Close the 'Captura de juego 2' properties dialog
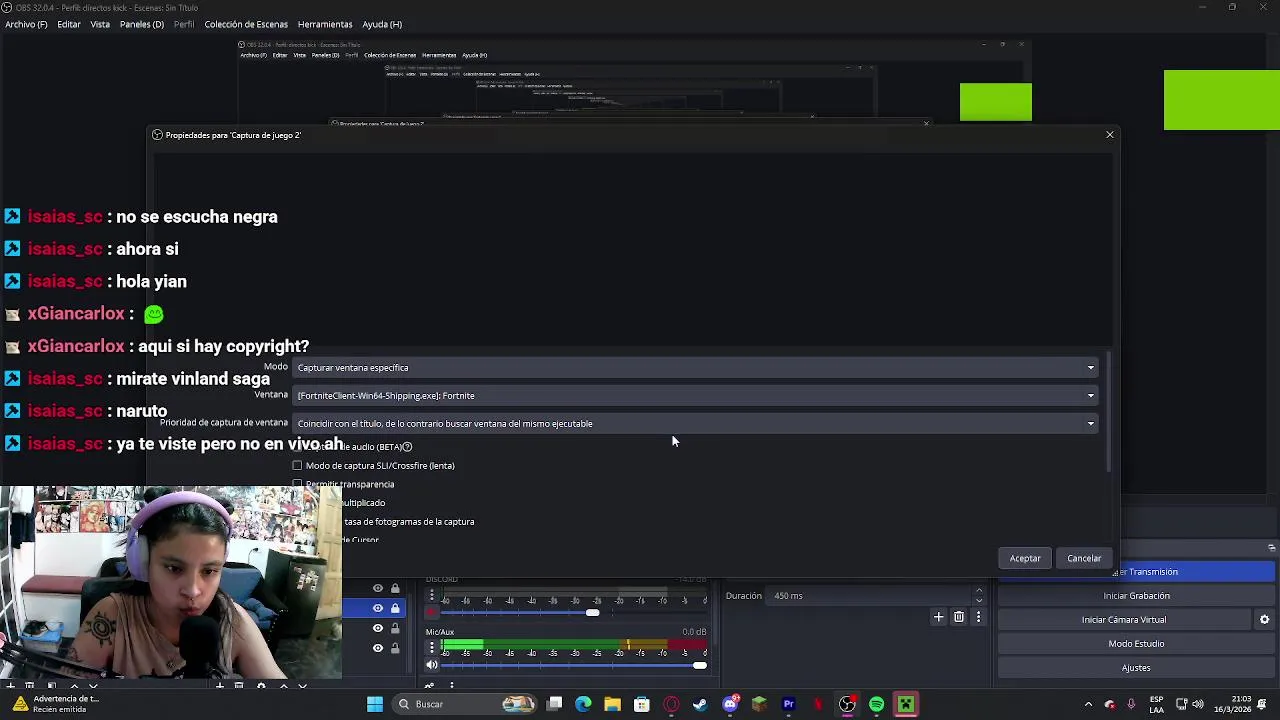This screenshot has height=720, width=1280. pos(1109,135)
